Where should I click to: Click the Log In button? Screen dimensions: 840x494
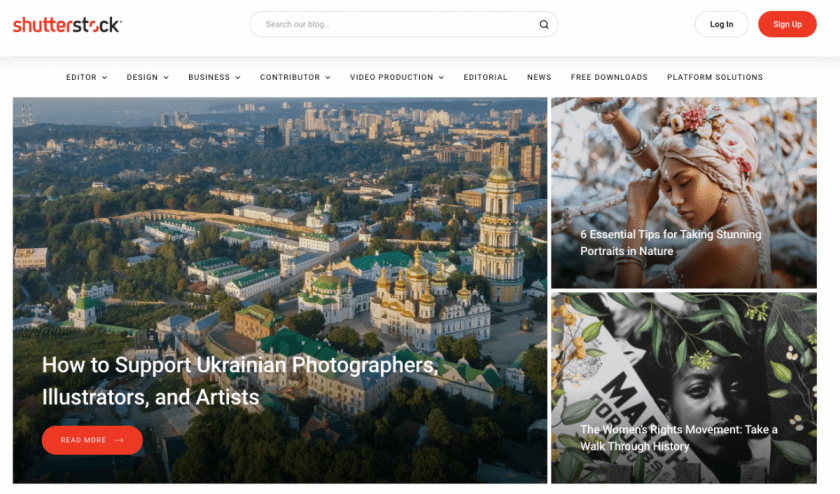pos(721,24)
